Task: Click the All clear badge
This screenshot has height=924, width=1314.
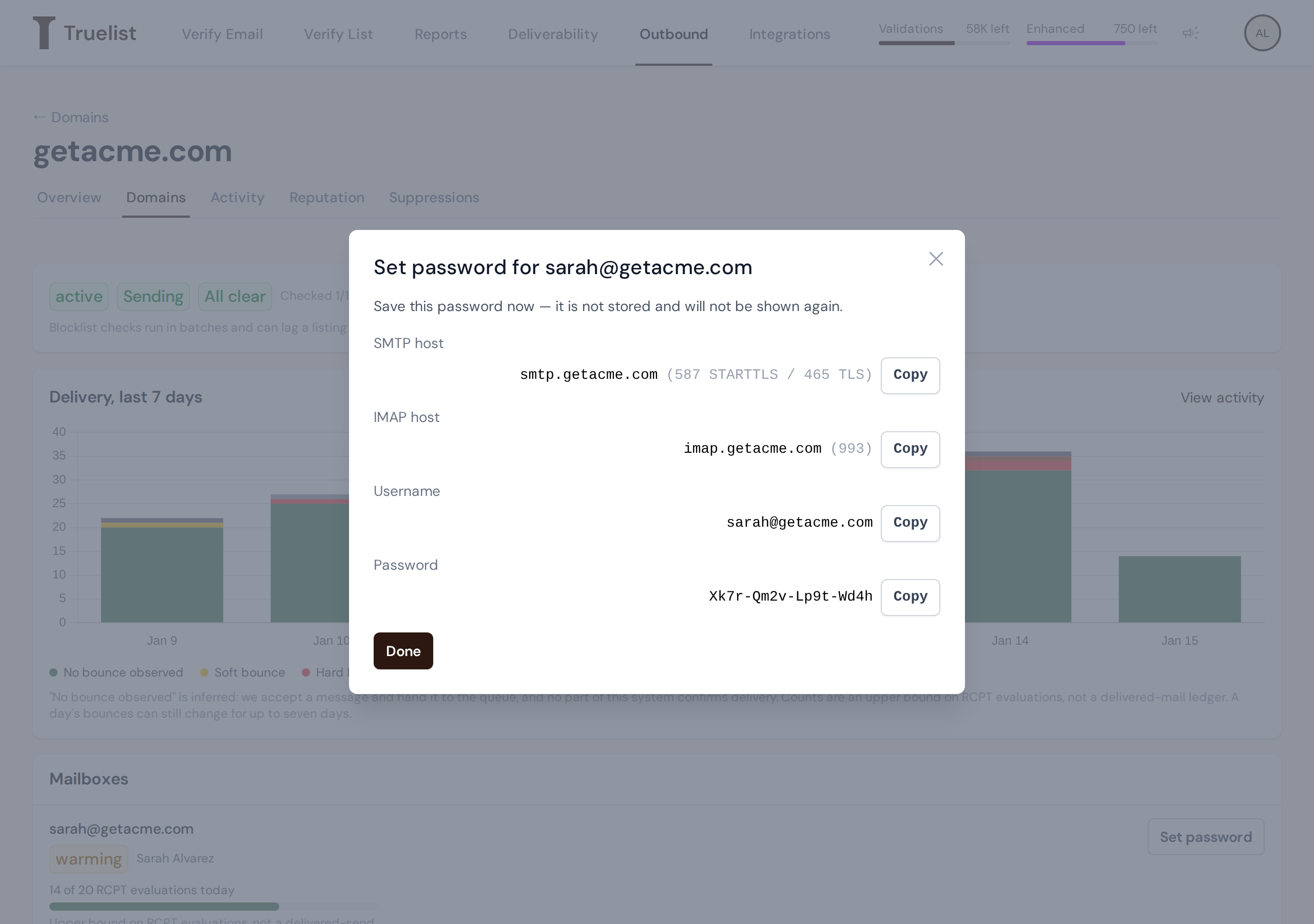Action: (235, 297)
